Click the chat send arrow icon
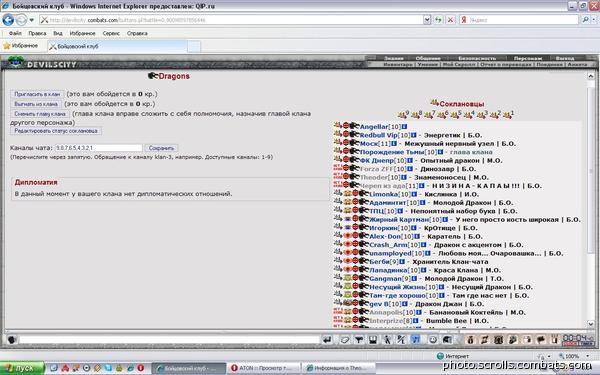Image resolution: width=600 pixels, height=375 pixels. pos(327,340)
